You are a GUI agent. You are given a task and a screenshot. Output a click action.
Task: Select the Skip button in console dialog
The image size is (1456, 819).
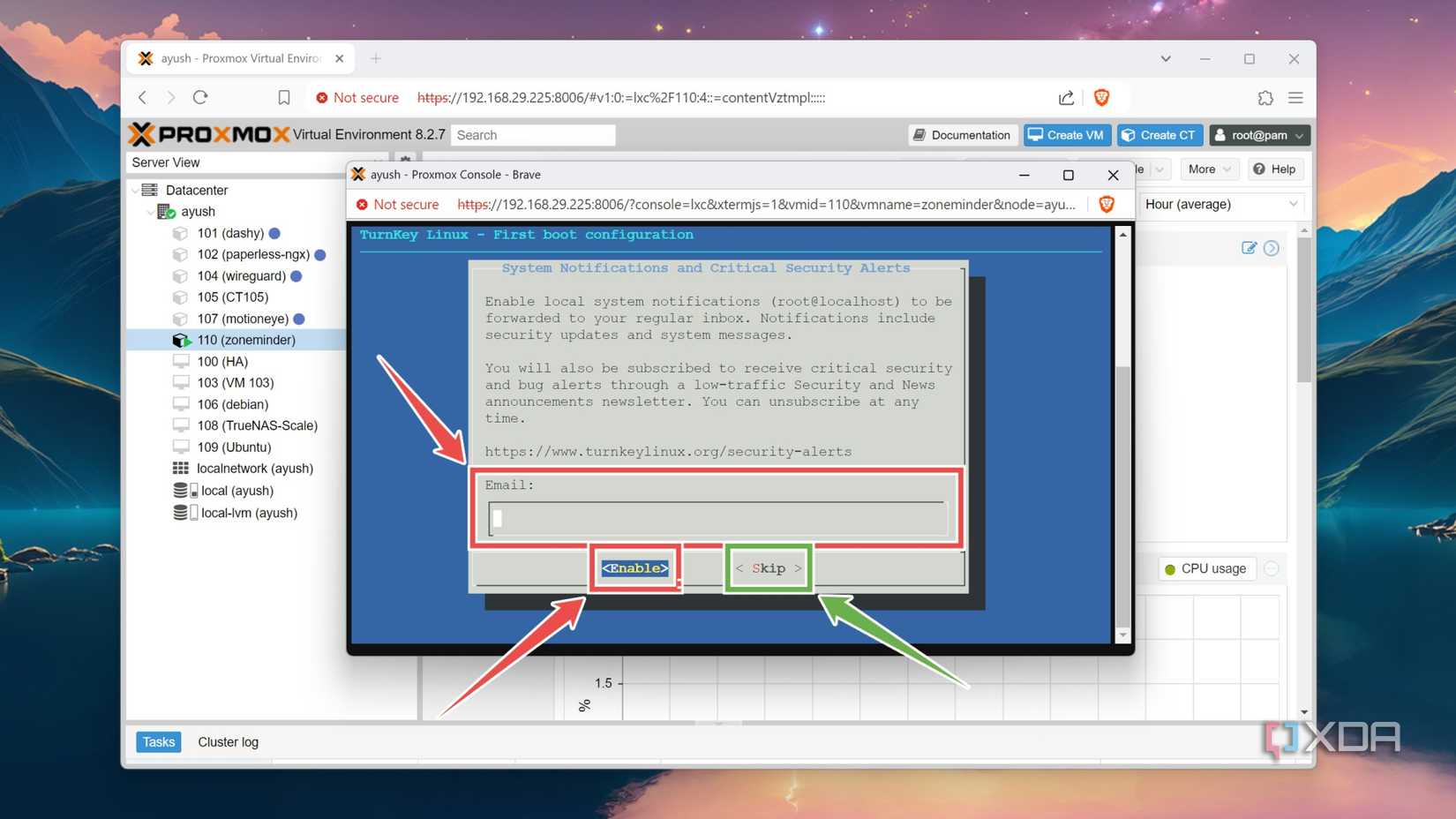coord(769,568)
